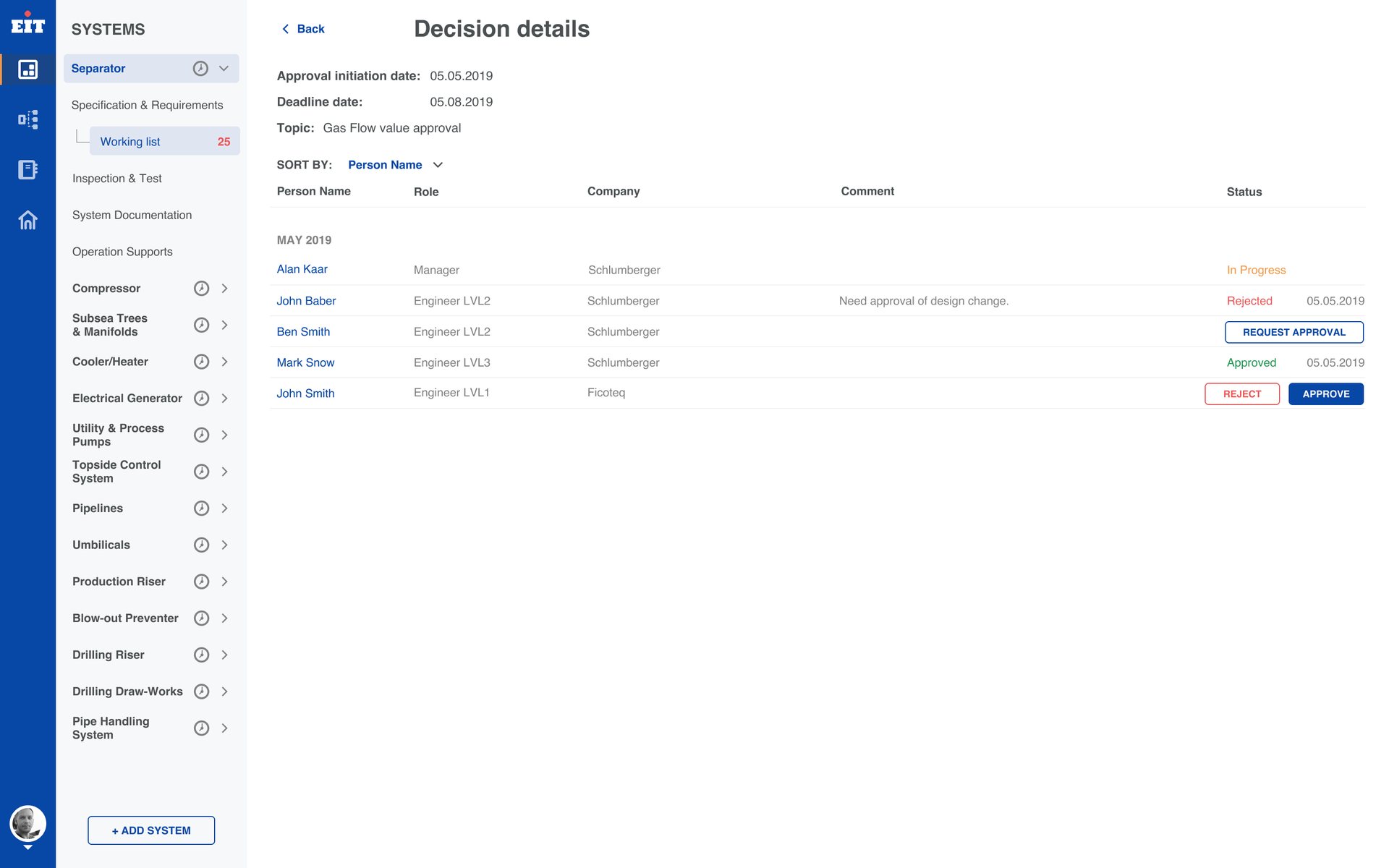Click clock icon for Subsea Trees & Manifolds
The height and width of the screenshot is (868, 1389).
pyautogui.click(x=201, y=325)
